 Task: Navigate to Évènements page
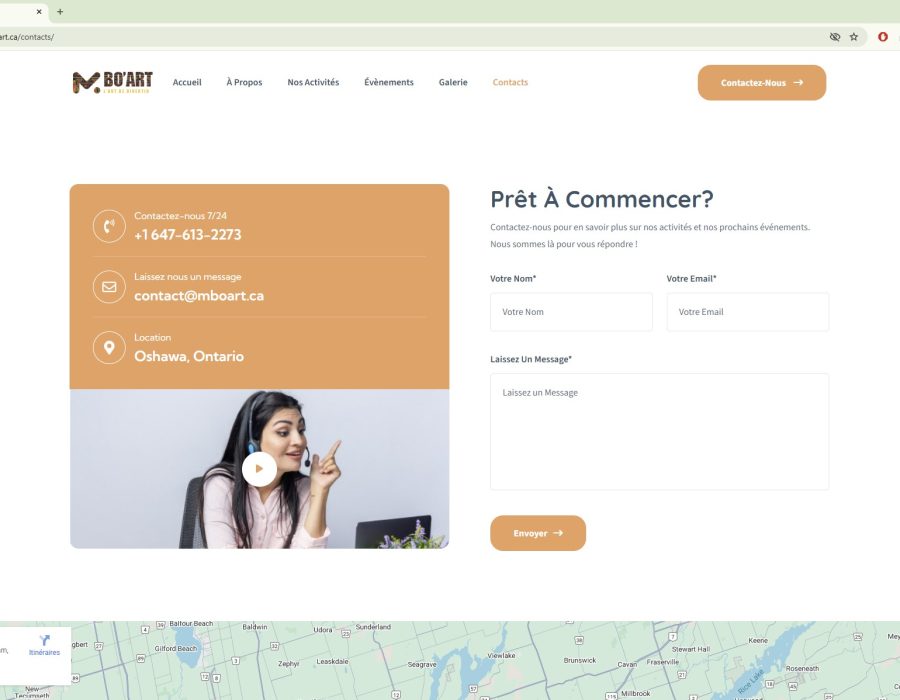click(x=389, y=83)
